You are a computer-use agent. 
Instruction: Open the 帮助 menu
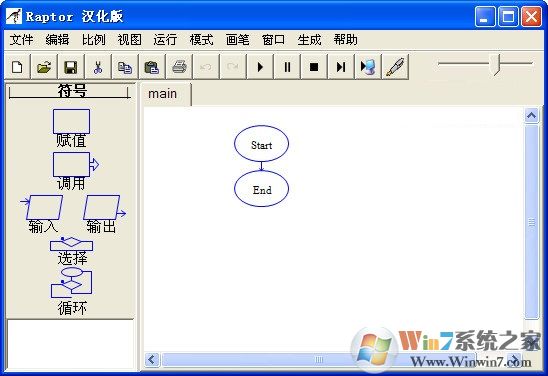345,39
